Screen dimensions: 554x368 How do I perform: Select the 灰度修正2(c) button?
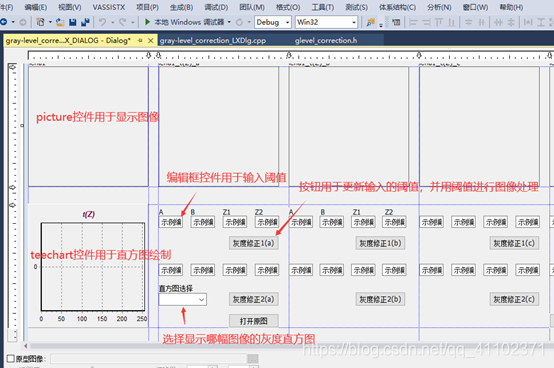pyautogui.click(x=514, y=299)
